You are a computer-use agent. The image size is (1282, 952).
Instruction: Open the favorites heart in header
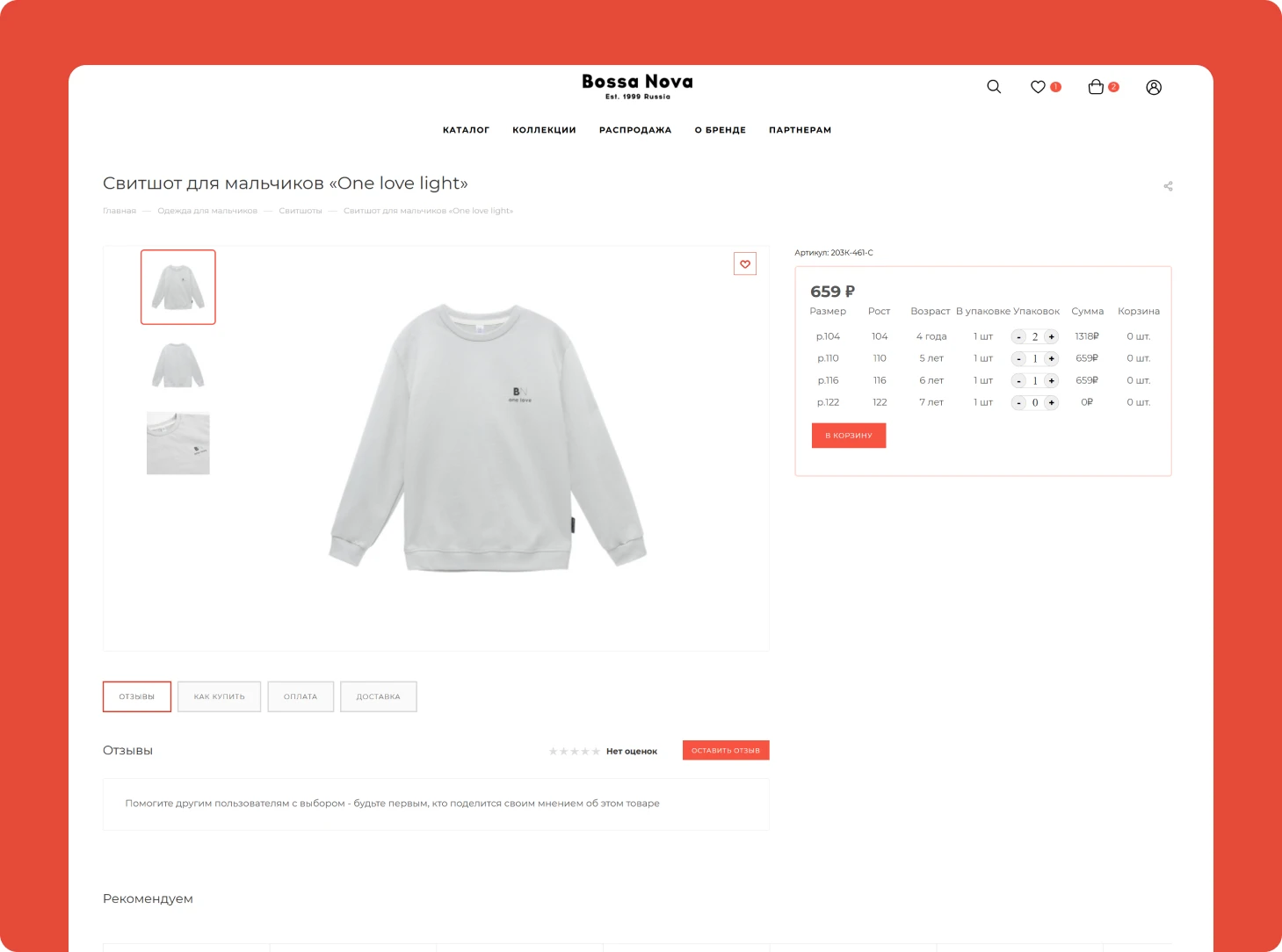click(1039, 87)
